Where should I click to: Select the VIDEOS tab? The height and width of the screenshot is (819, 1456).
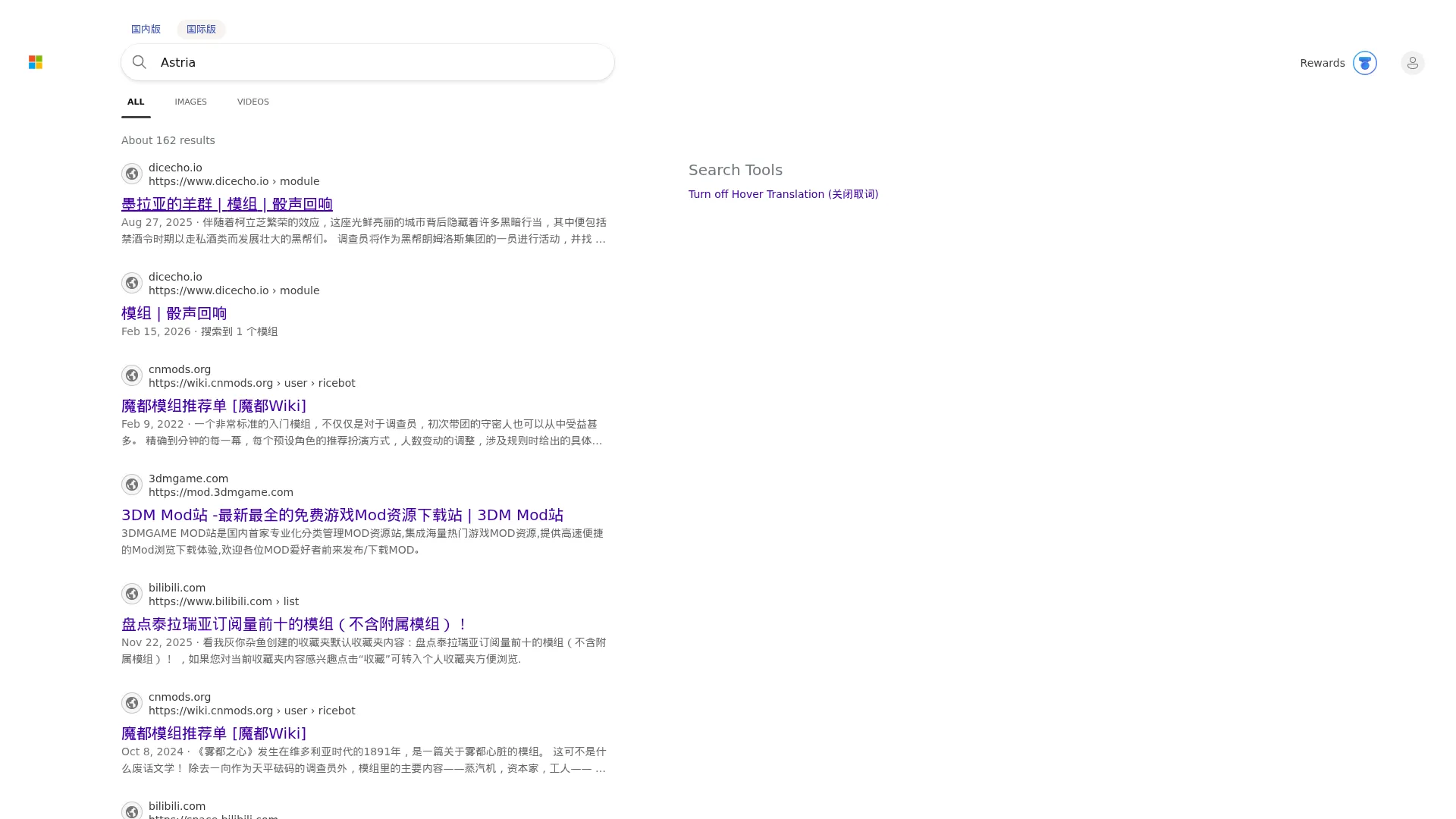253,102
